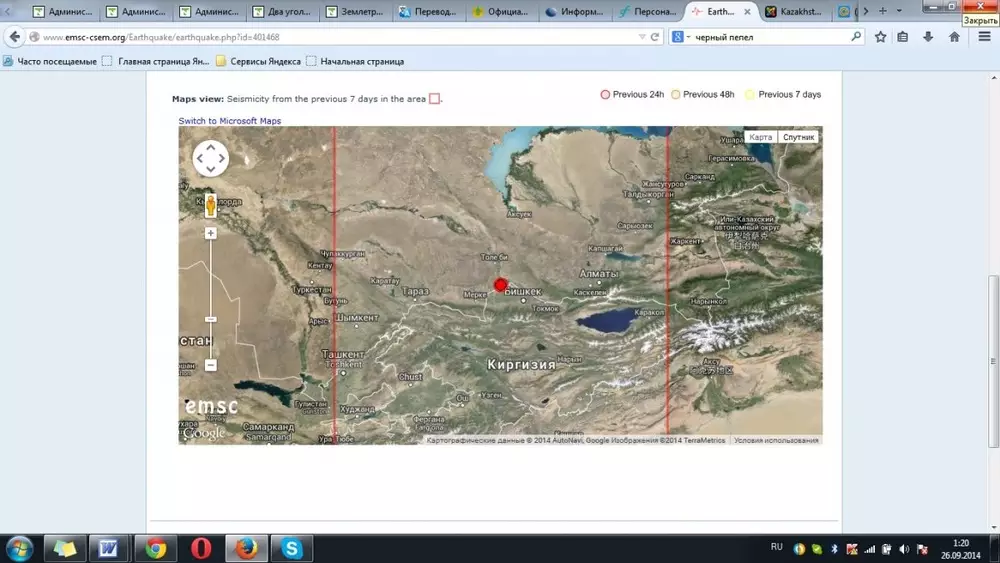Zoom out with the map minus button
The width and height of the screenshot is (1000, 563).
211,365
